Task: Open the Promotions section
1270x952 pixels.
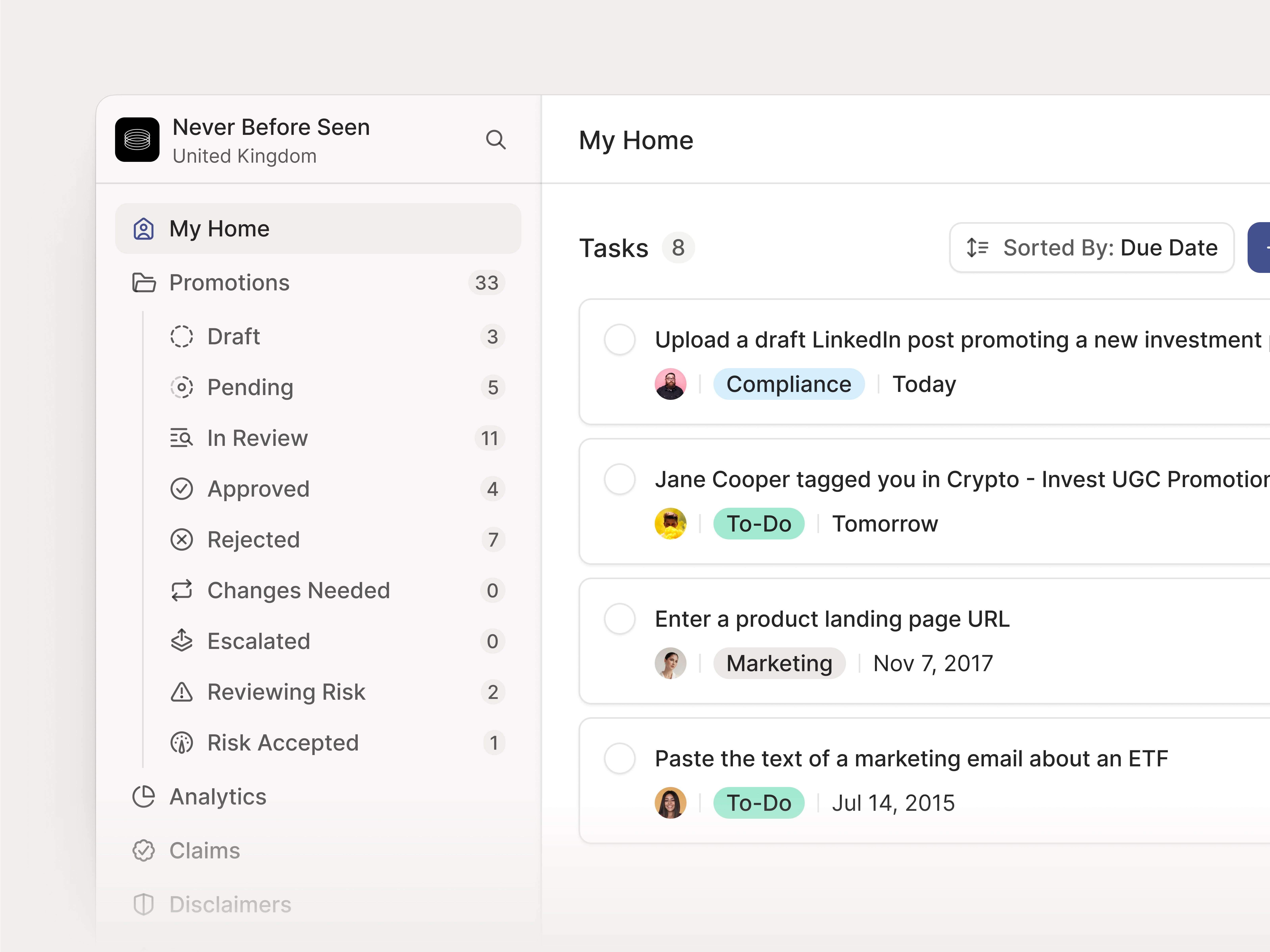Action: click(318, 282)
